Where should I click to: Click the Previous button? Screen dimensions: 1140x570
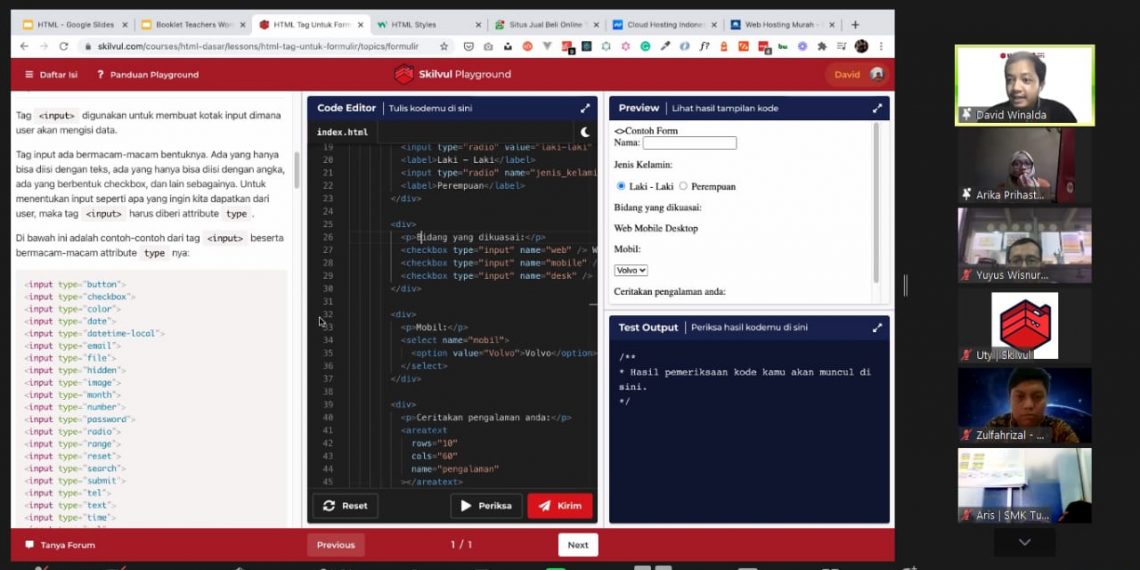[336, 545]
